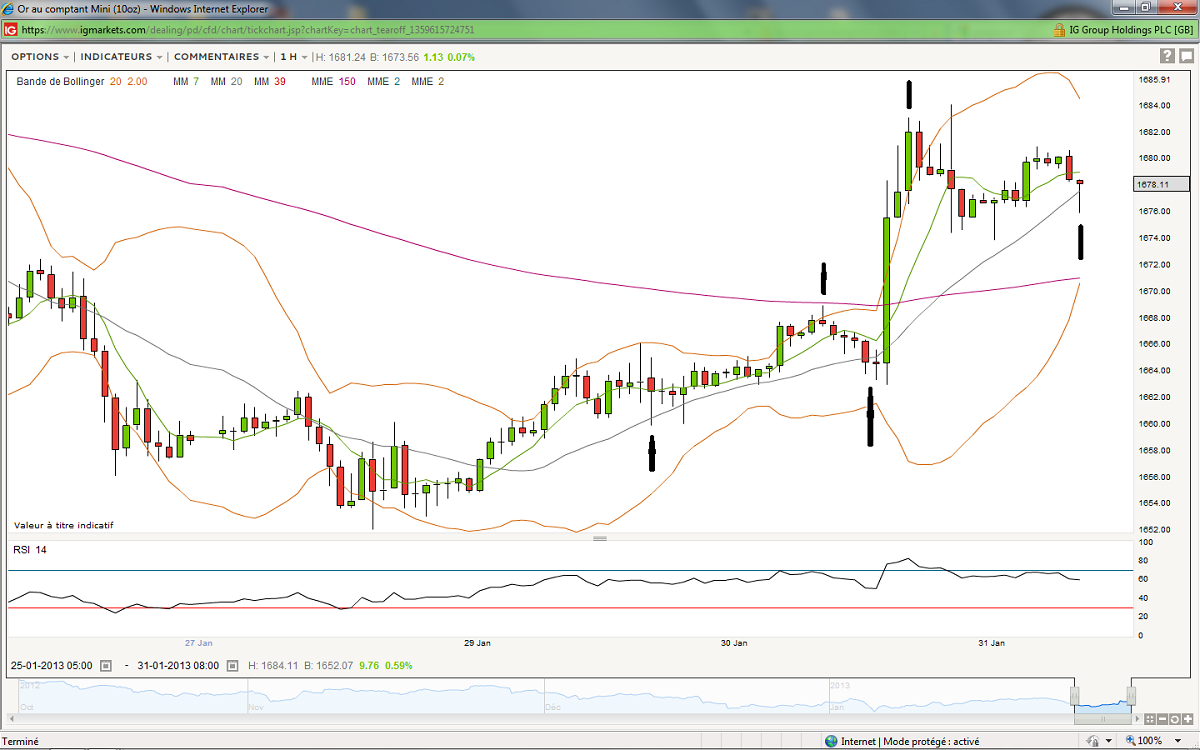Viewport: 1200px width, 750px height.
Task: Click the zoom out minus icon
Action: point(1162,718)
